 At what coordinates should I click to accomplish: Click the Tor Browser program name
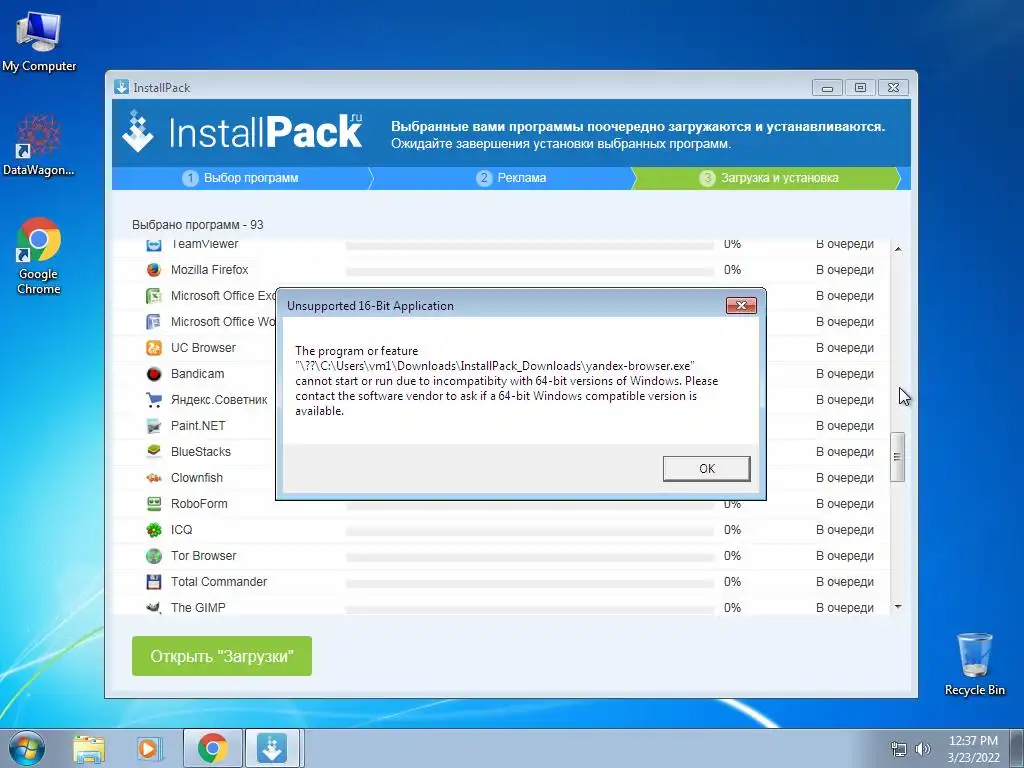[203, 556]
